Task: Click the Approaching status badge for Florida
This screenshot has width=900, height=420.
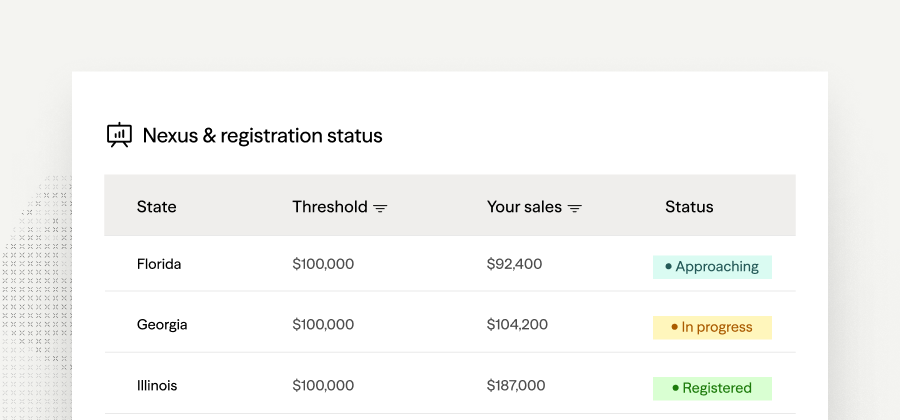Action: point(712,267)
